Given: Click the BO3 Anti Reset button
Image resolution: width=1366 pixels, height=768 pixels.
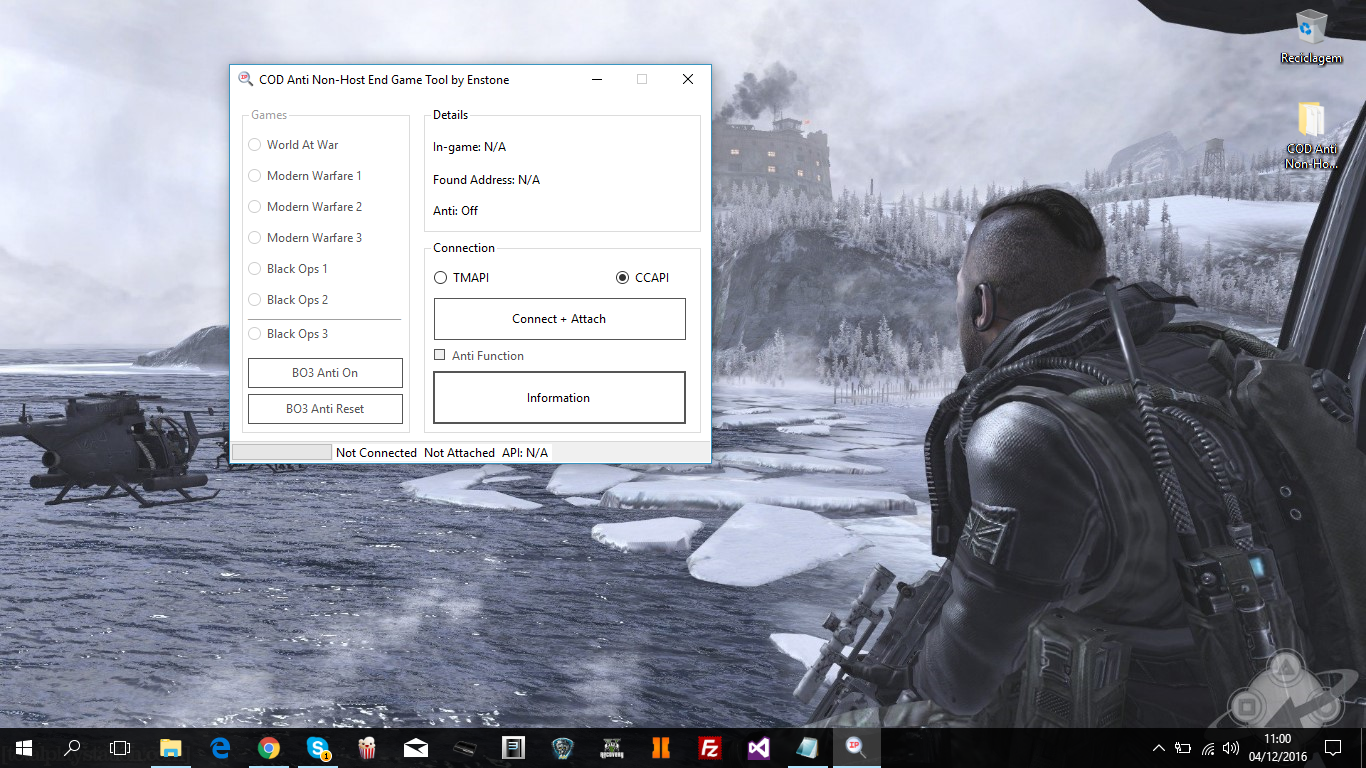Looking at the screenshot, I should point(325,409).
